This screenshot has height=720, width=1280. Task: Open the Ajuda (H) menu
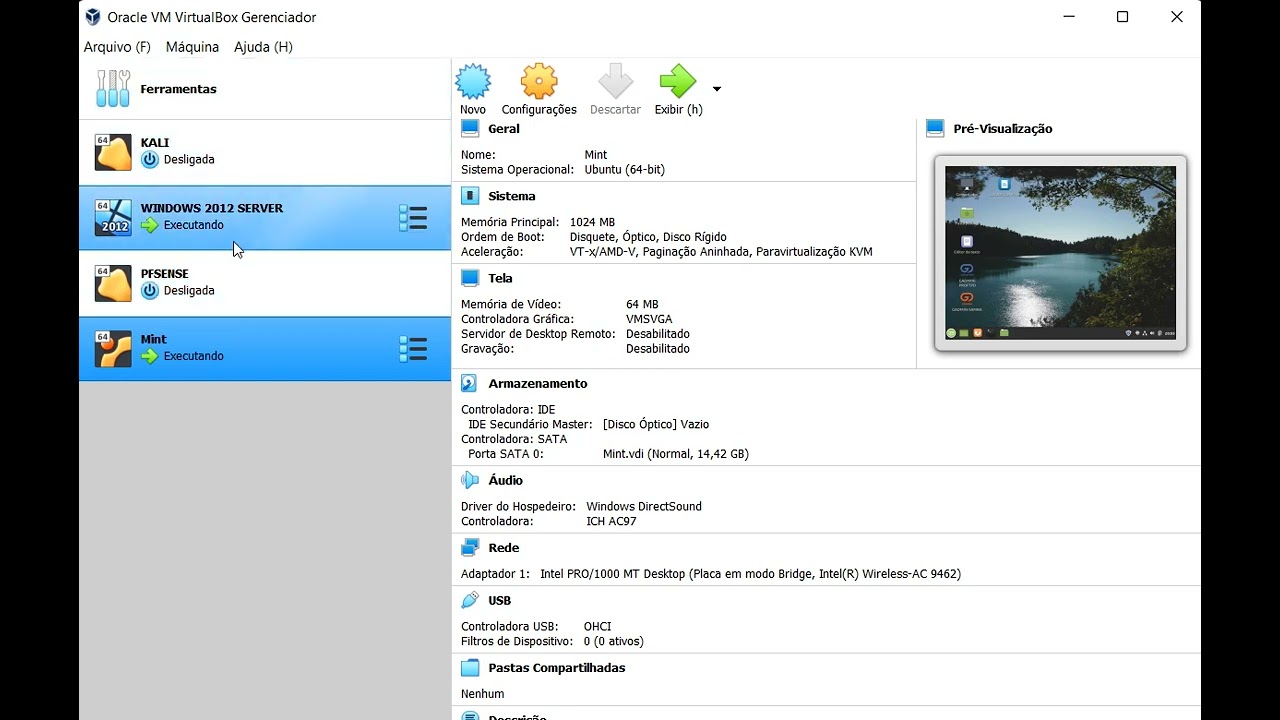[263, 47]
